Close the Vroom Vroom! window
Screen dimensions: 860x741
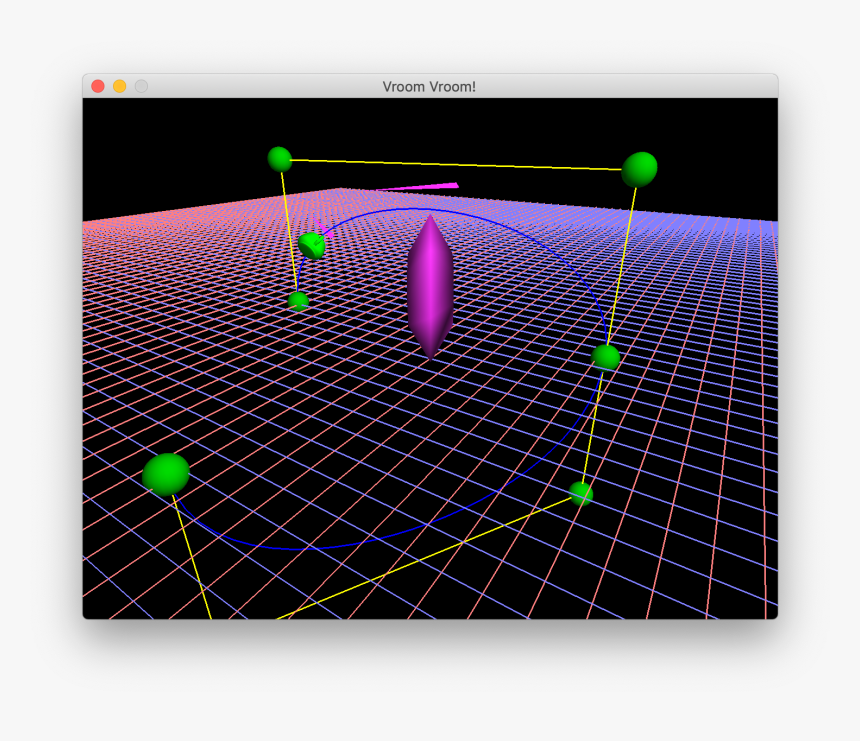tap(98, 86)
